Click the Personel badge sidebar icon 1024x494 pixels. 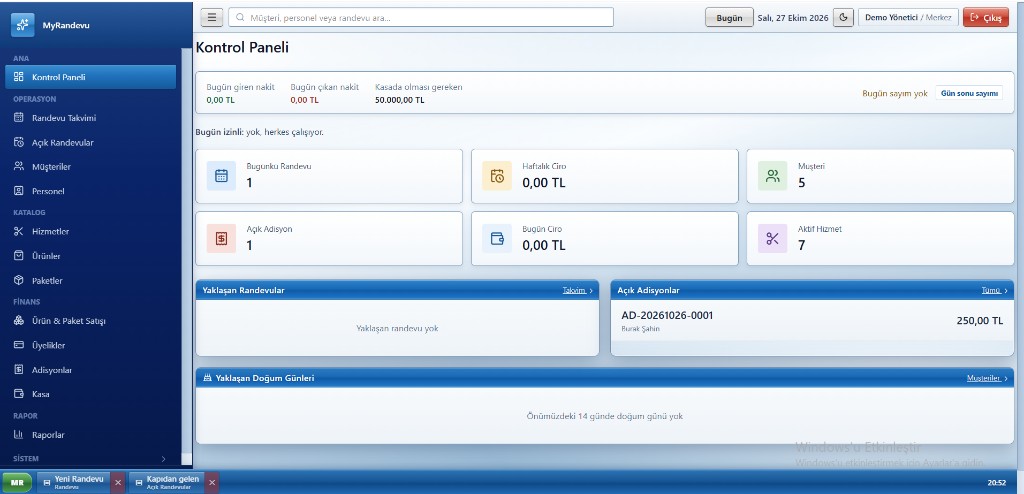pos(18,191)
